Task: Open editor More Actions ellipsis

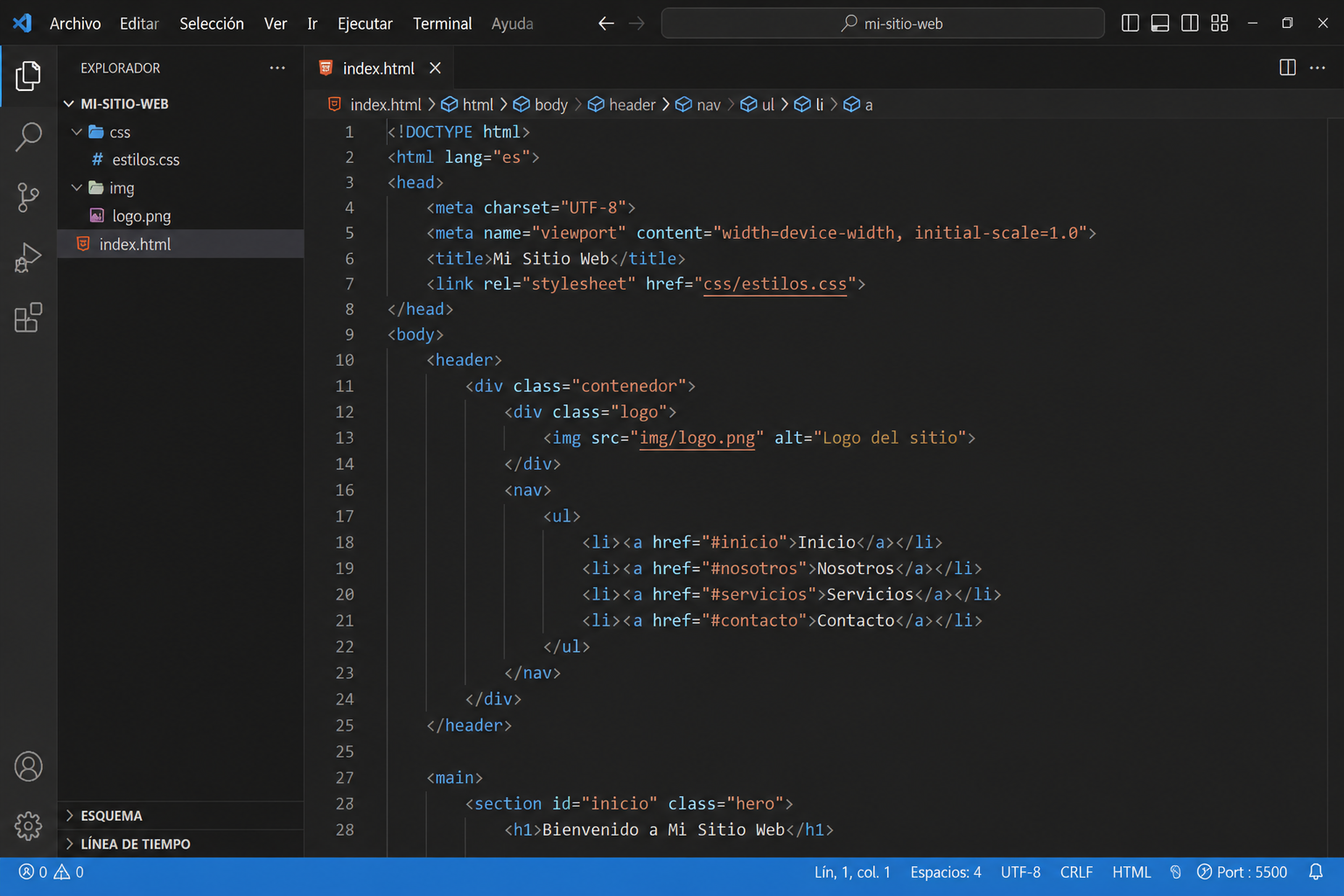Action: [x=1318, y=67]
